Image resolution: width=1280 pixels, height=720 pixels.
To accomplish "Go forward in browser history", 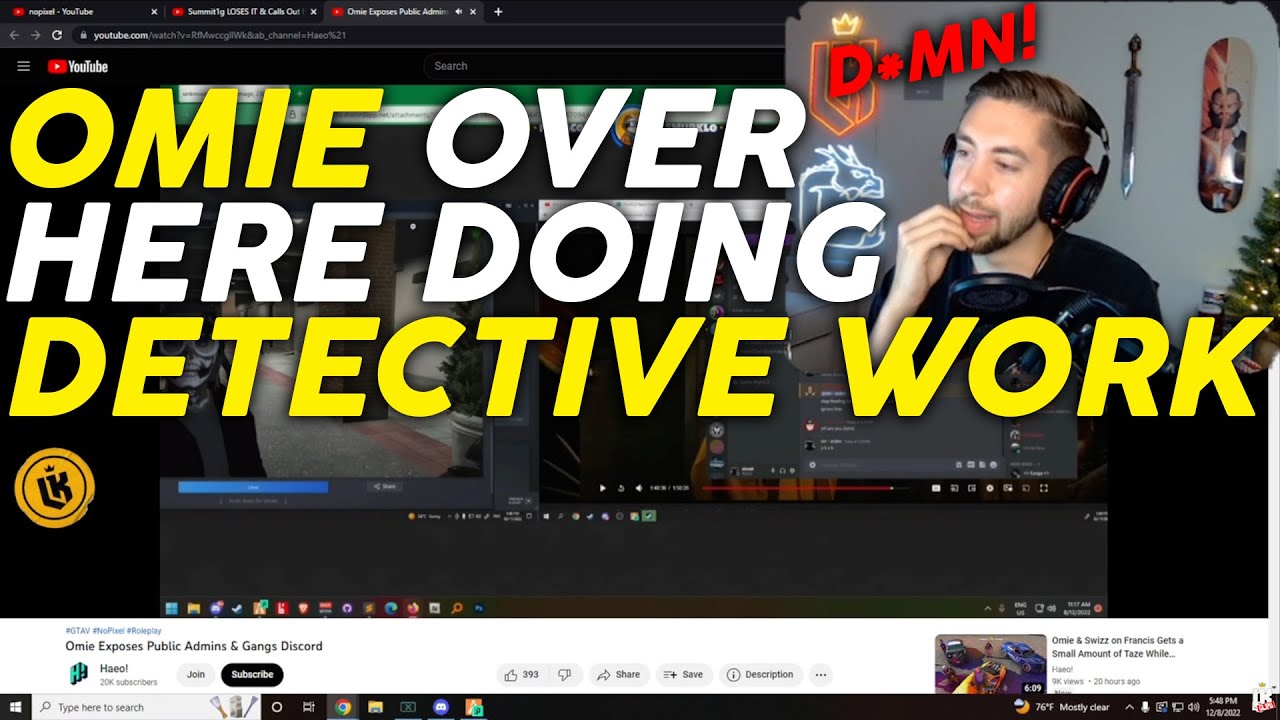I will [35, 35].
